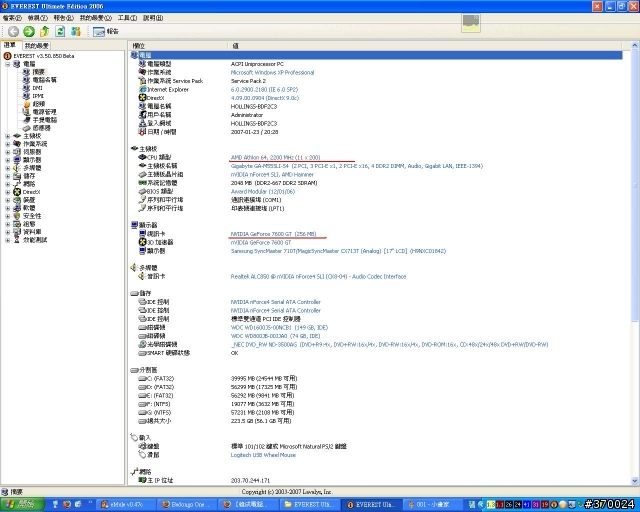Screen dimensions: 640x512
Task: Click the 滑鼠 mouse row icon
Action: point(142,455)
